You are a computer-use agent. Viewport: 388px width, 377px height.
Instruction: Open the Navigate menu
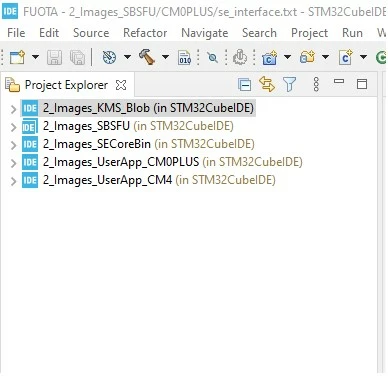coord(205,33)
